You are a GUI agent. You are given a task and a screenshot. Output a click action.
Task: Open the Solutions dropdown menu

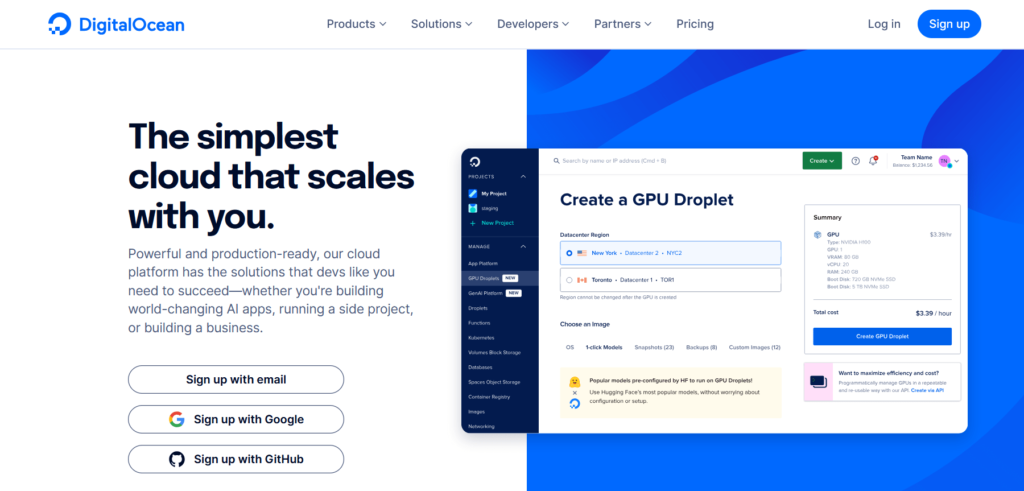tap(442, 24)
